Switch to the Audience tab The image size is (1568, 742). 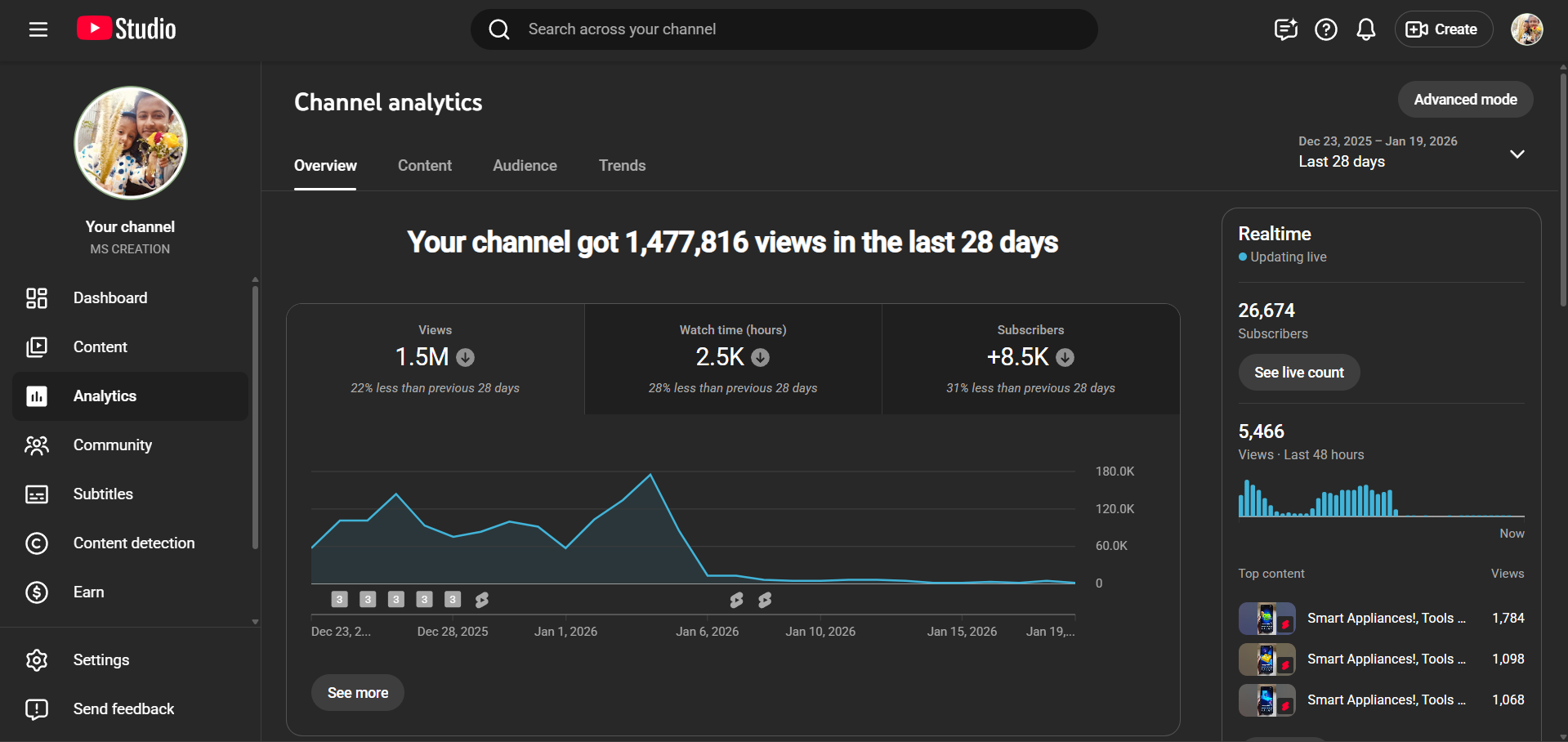click(525, 166)
